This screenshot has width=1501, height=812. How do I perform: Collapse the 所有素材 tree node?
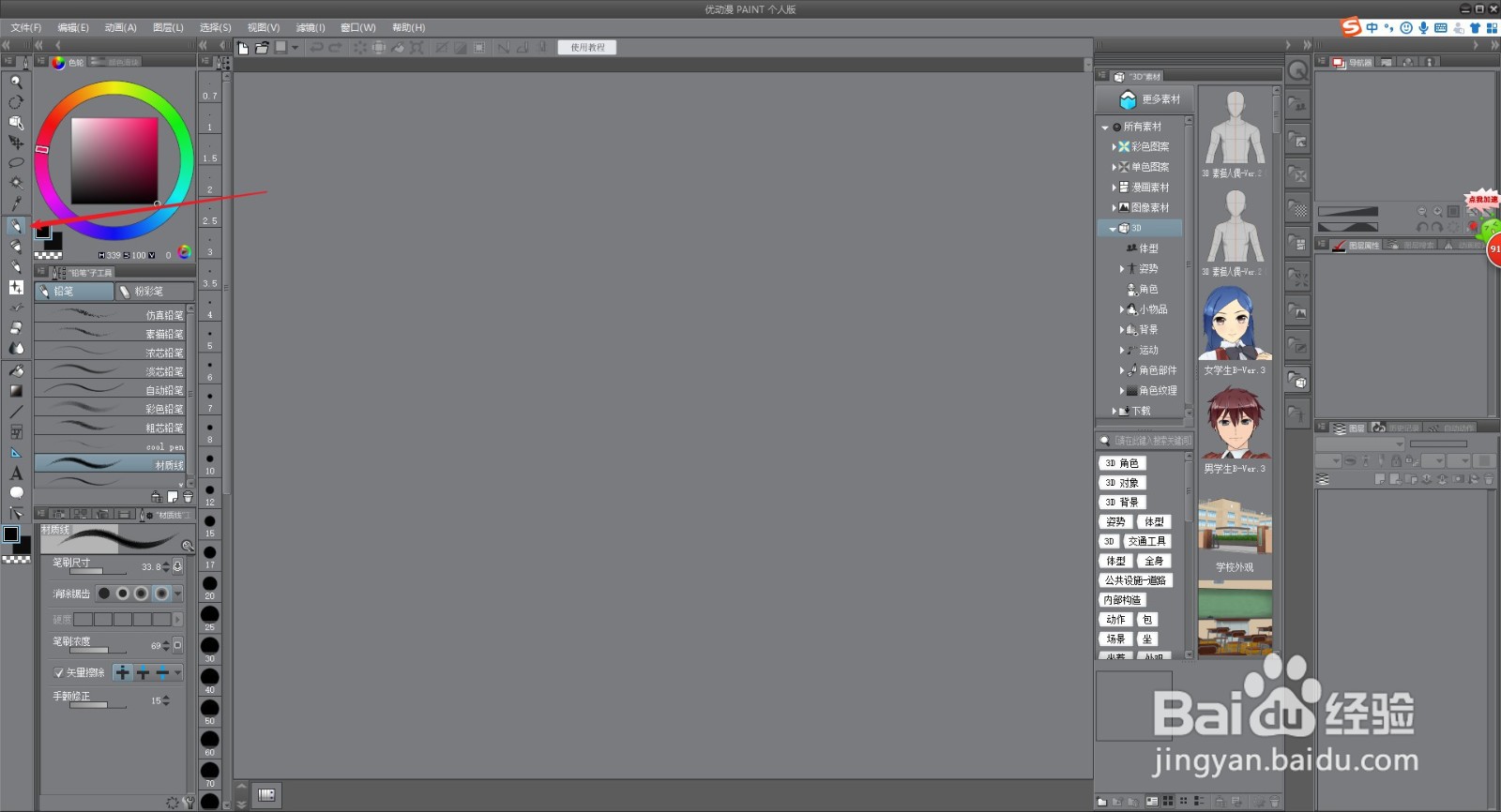pos(1105,128)
